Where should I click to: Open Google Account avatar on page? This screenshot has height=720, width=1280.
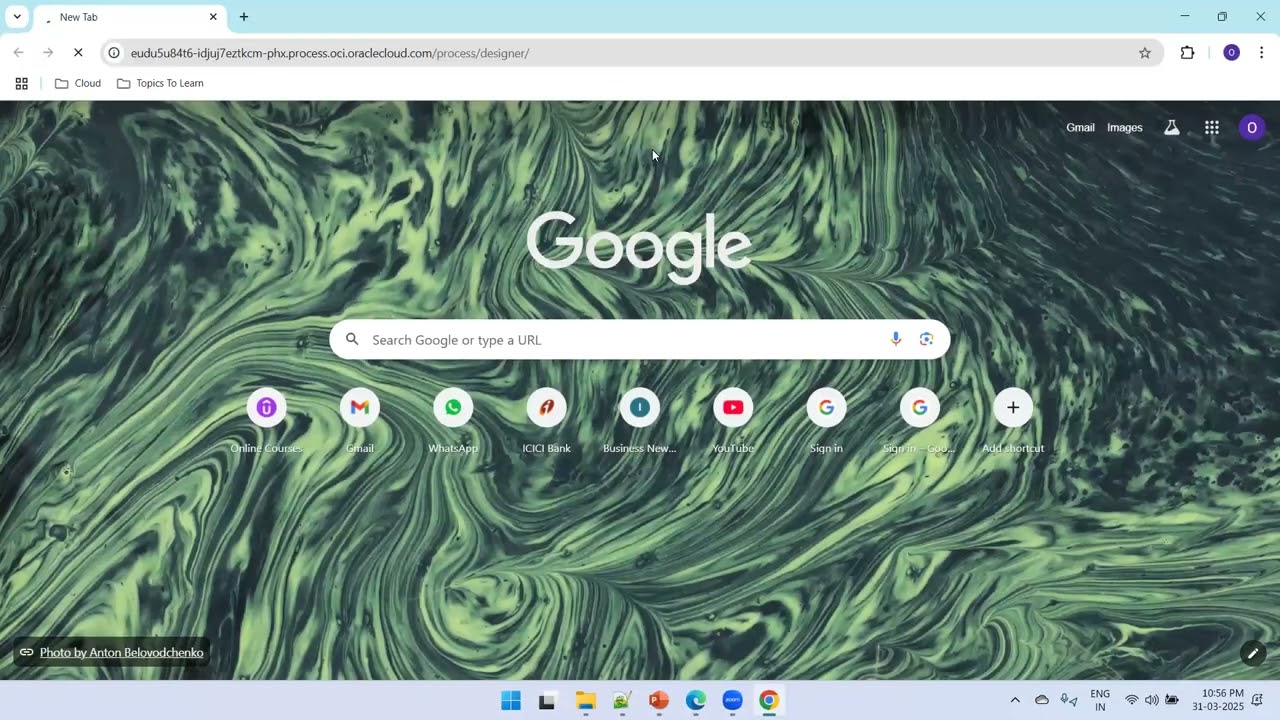coord(1251,128)
